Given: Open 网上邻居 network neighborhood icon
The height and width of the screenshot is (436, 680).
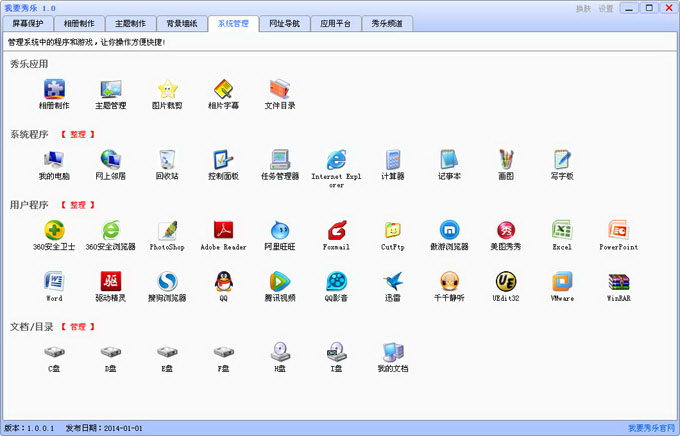Looking at the screenshot, I should 111,160.
